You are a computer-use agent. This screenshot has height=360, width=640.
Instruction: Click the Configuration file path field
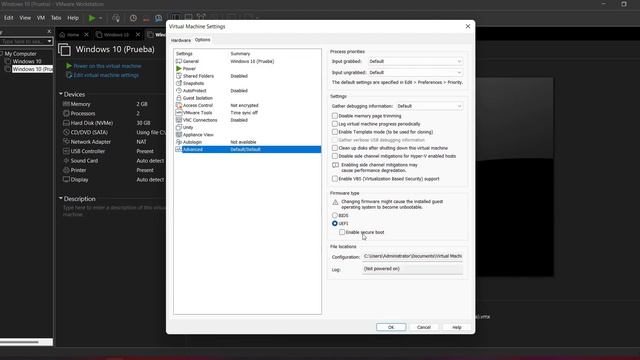pos(413,256)
